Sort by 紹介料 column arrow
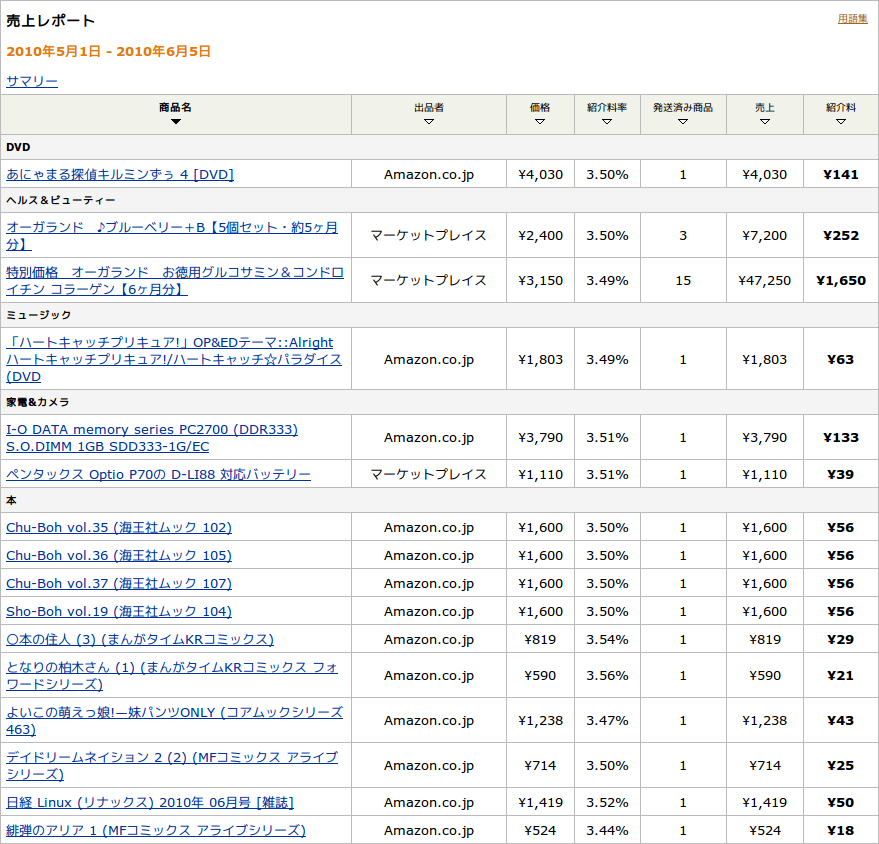Image resolution: width=879 pixels, height=844 pixels. pos(841,122)
